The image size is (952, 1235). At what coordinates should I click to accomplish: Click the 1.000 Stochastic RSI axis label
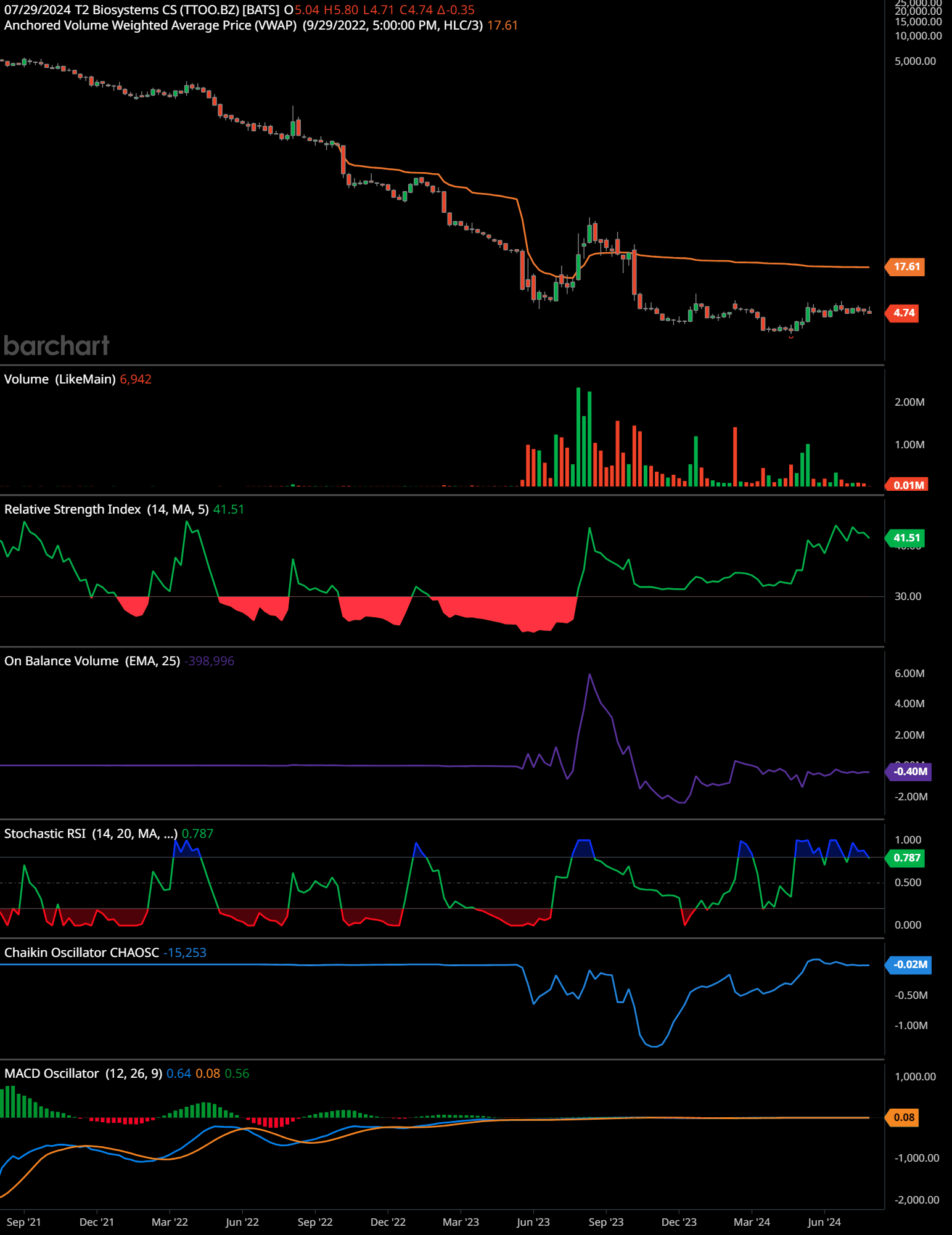click(908, 840)
